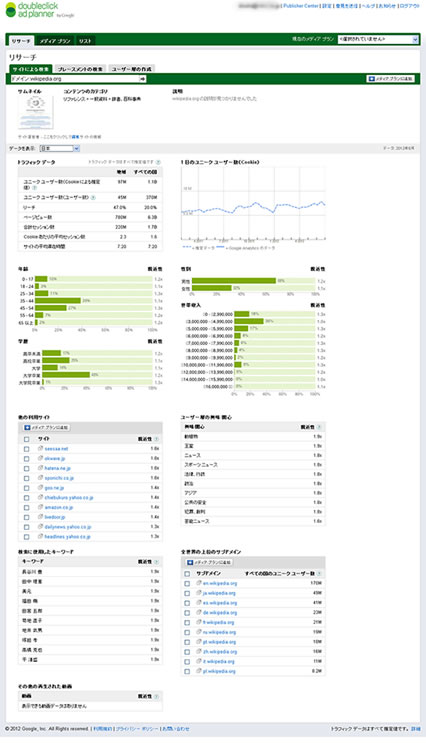Open the Research main tab
426x743 pixels.
(21, 41)
